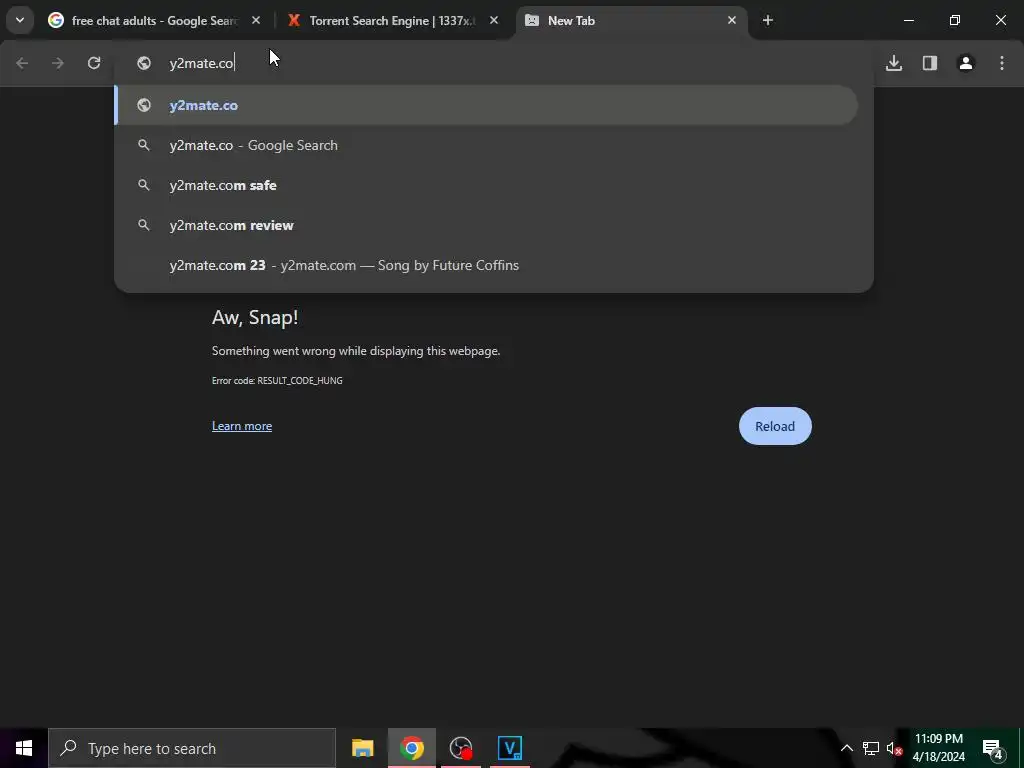Click the 'Type here to search' taskbar box
Image resolution: width=1024 pixels, height=768 pixels.
point(192,748)
